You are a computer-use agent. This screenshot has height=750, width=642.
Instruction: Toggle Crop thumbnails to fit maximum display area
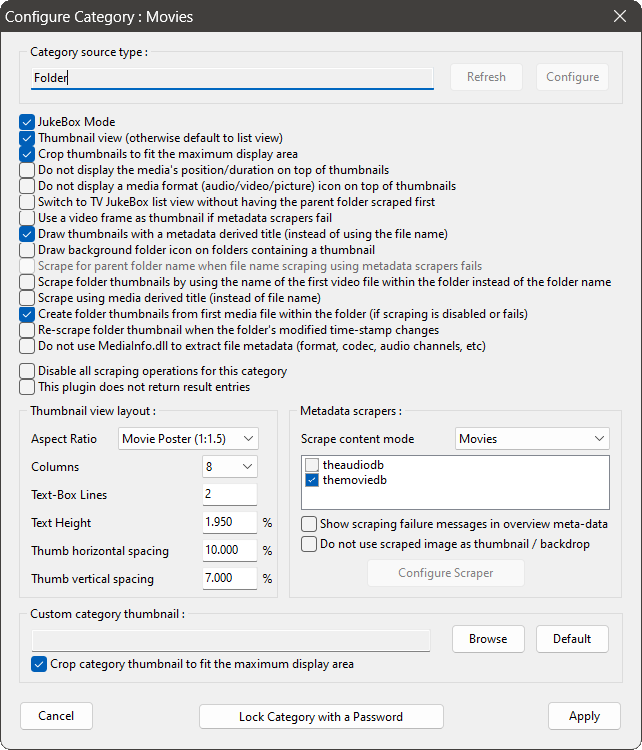pyautogui.click(x=27, y=154)
